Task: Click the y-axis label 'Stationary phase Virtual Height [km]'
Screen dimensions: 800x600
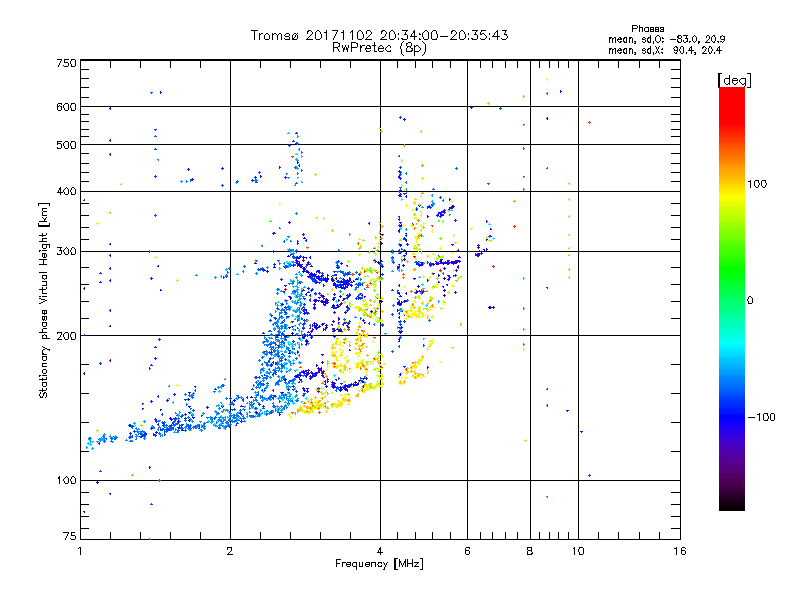Action: [43, 301]
